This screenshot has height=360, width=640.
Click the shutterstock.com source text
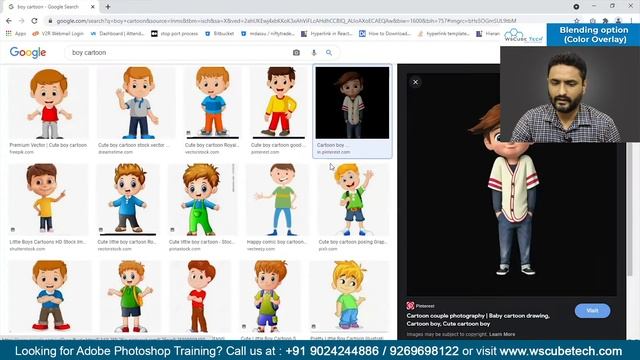point(27,249)
